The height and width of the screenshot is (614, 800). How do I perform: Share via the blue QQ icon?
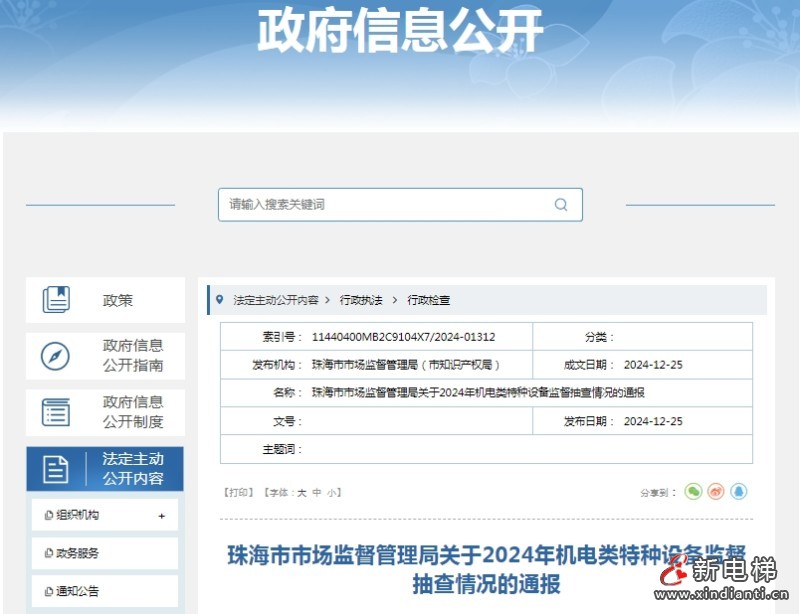point(738,492)
